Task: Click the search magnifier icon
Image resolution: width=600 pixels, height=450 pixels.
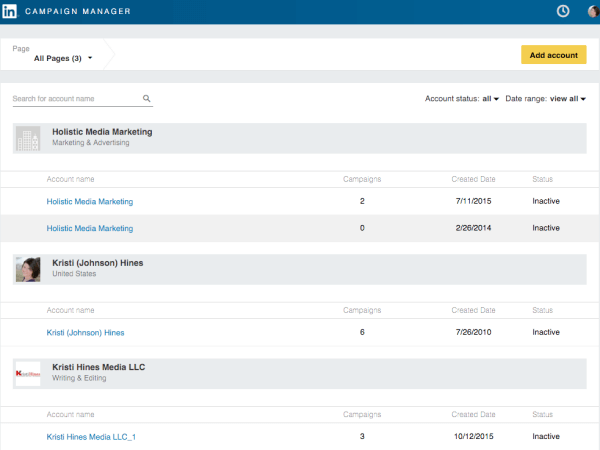Action: (147, 98)
